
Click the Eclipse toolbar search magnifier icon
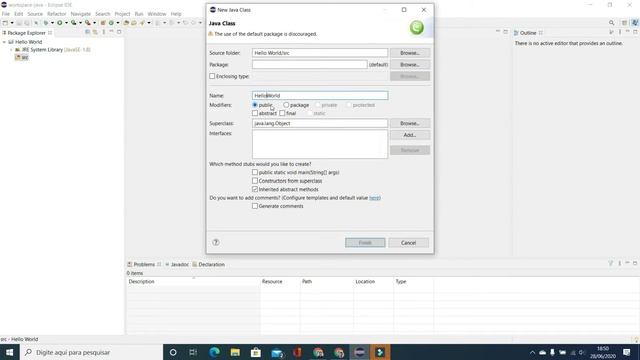pos(611,23)
